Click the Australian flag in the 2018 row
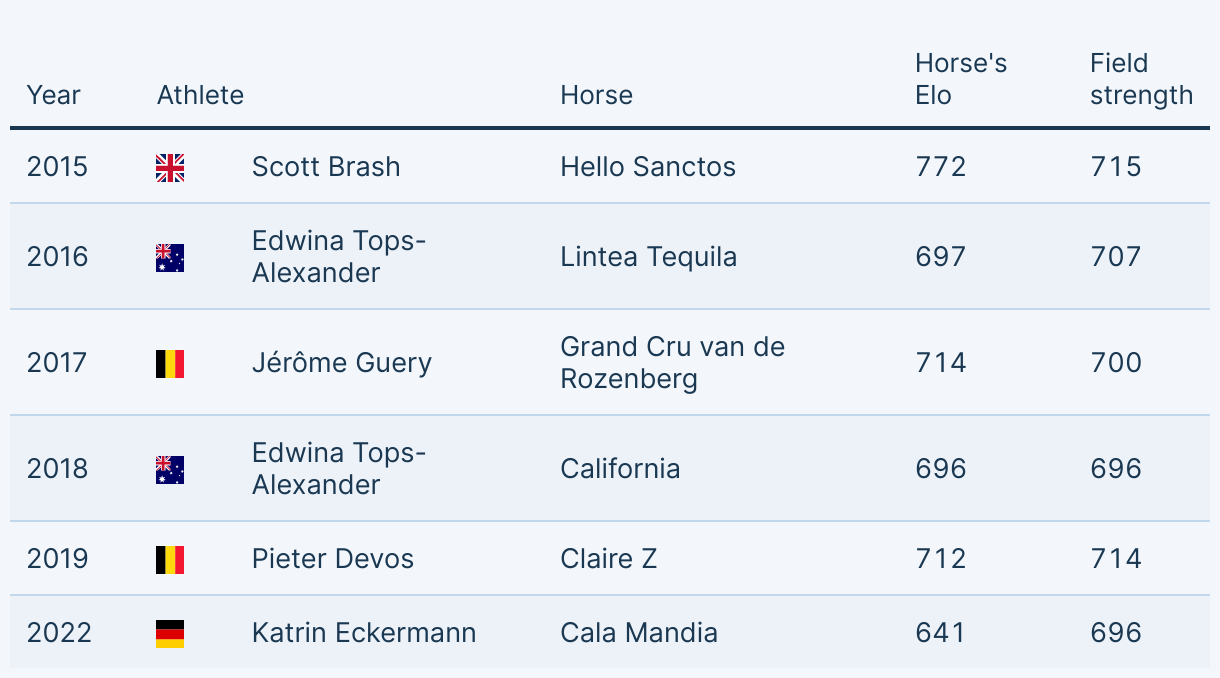The width and height of the screenshot is (1220, 678). pos(170,469)
